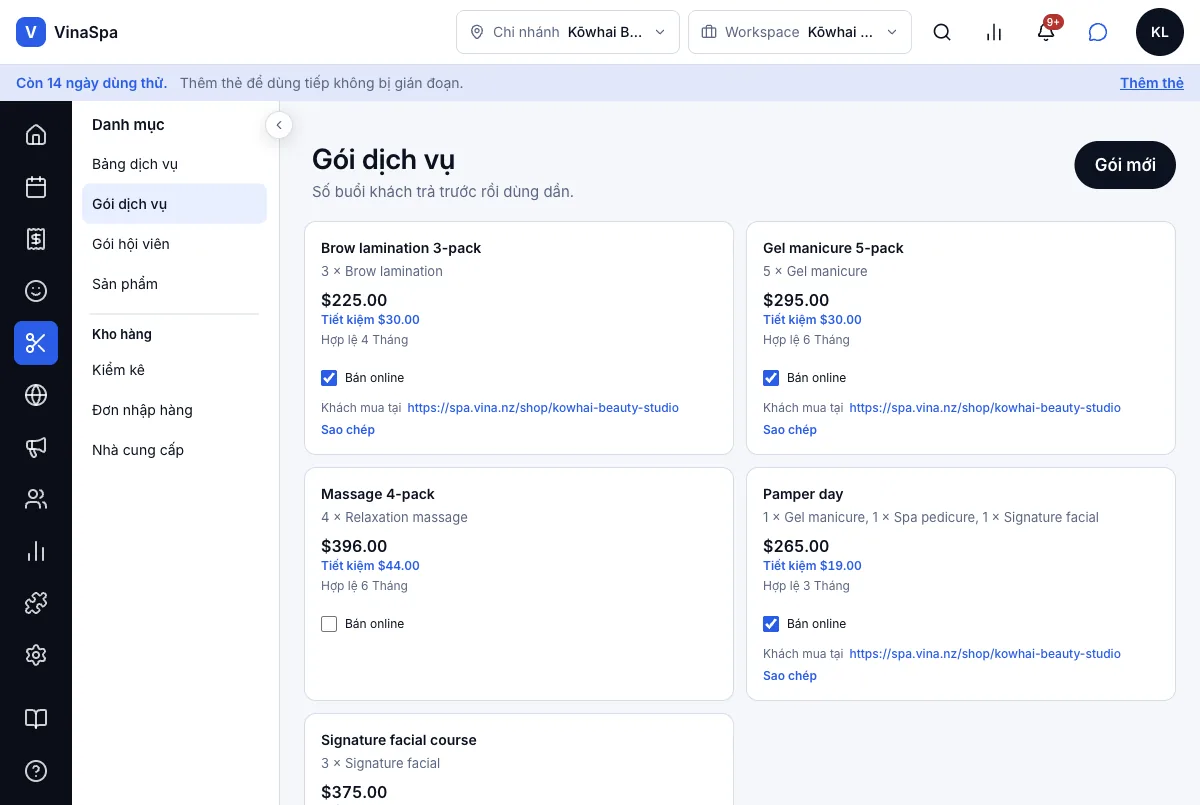Click the Pamper day card title

pyautogui.click(x=803, y=494)
